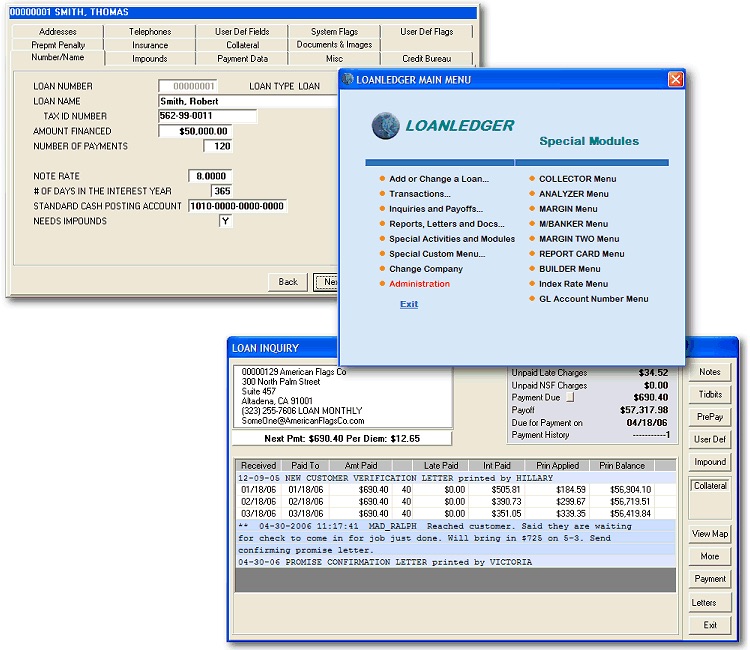Screen dimensions: 750x650
Task: Click the View Map button
Action: pos(710,534)
